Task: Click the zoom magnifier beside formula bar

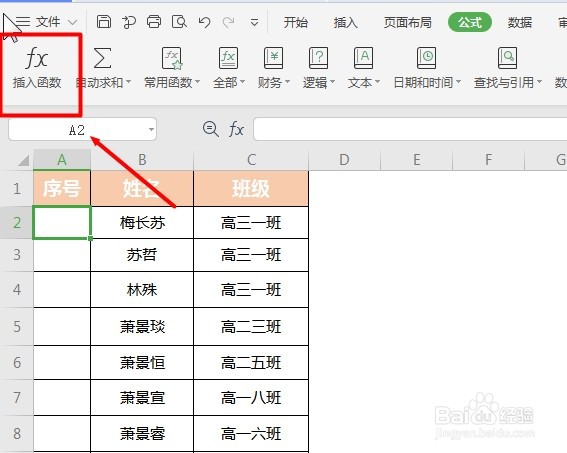Action: tap(210, 129)
